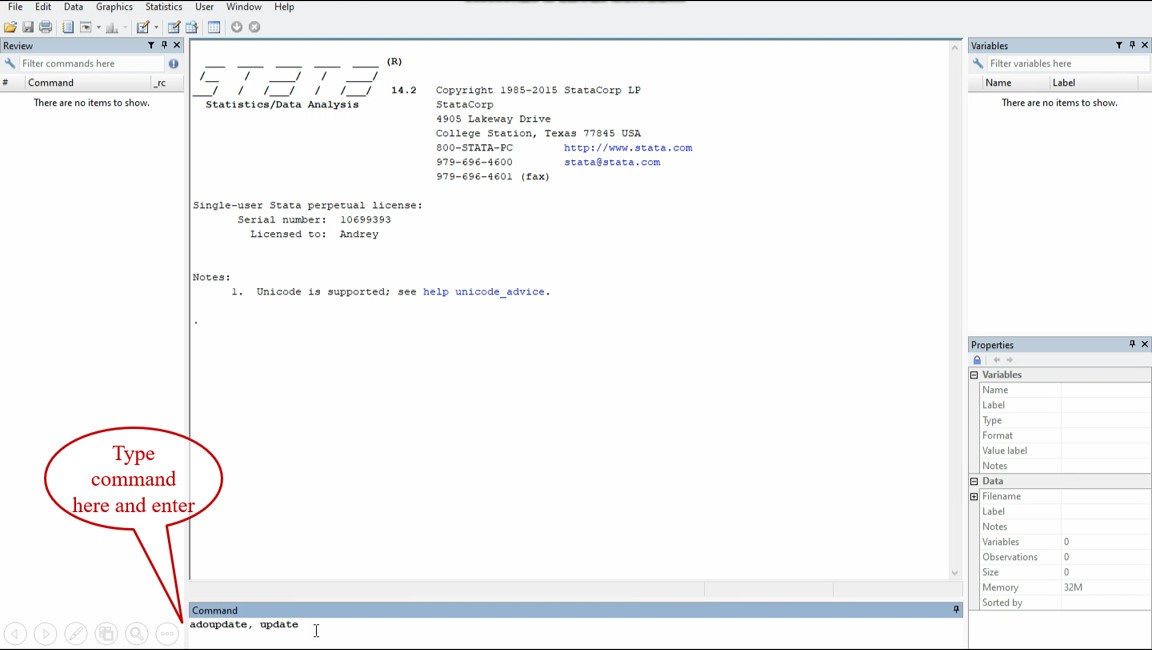Toggle the Variables panel pin
1152x650 pixels.
coord(1132,46)
